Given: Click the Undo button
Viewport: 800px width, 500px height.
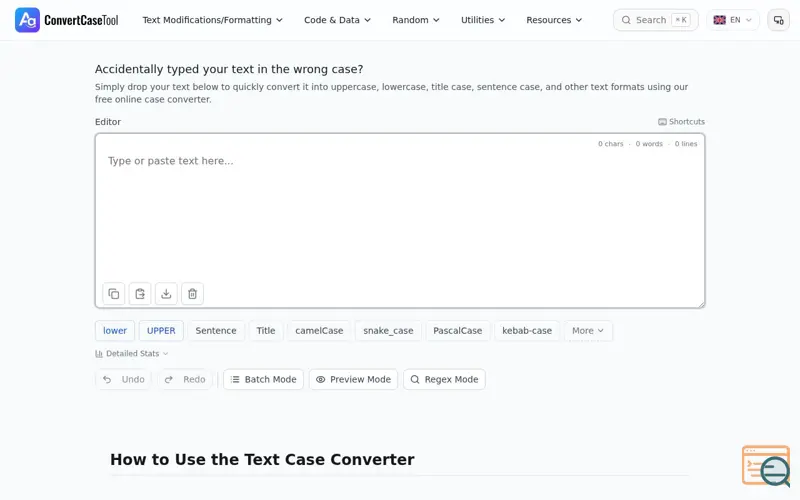Looking at the screenshot, I should coord(123,380).
